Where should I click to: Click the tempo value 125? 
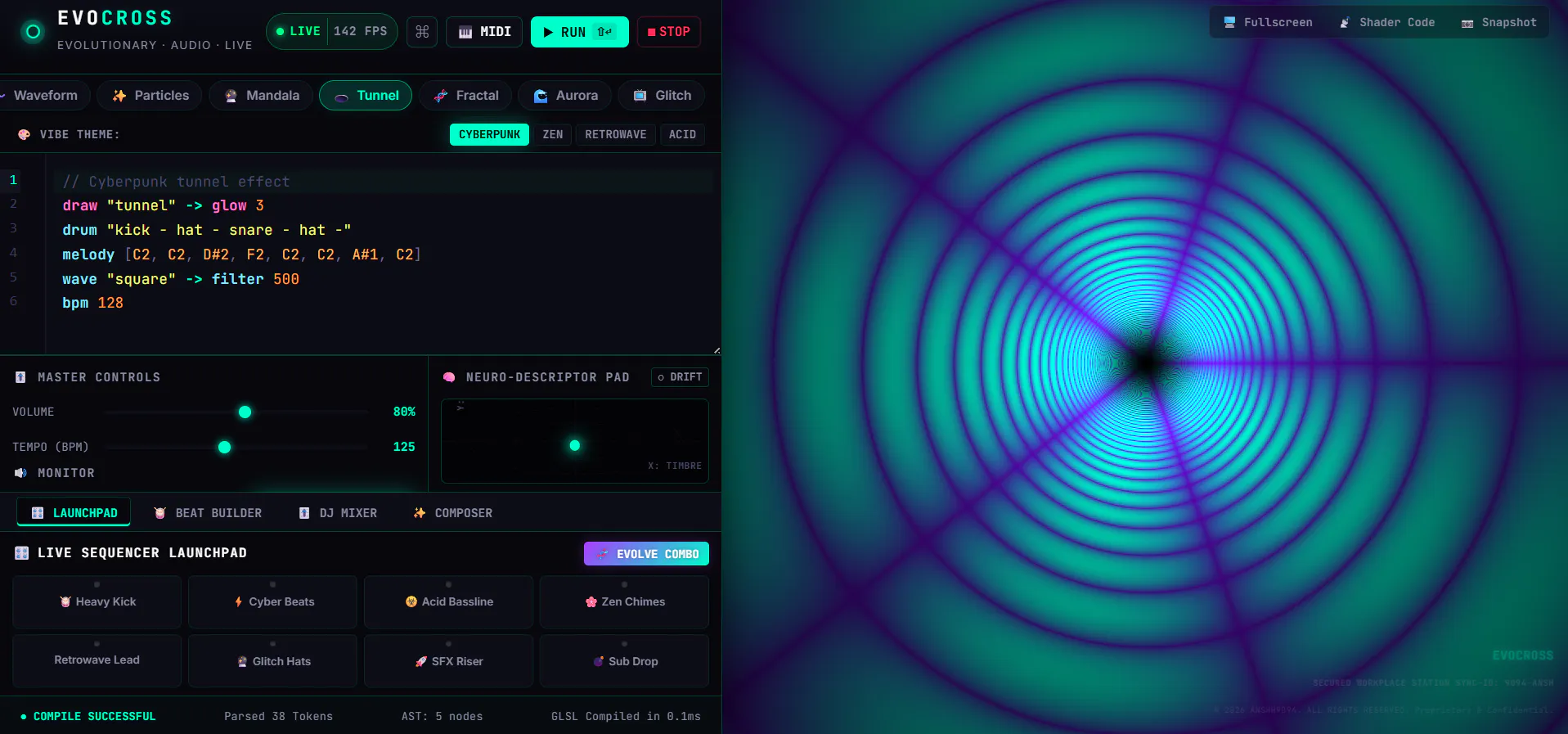404,447
